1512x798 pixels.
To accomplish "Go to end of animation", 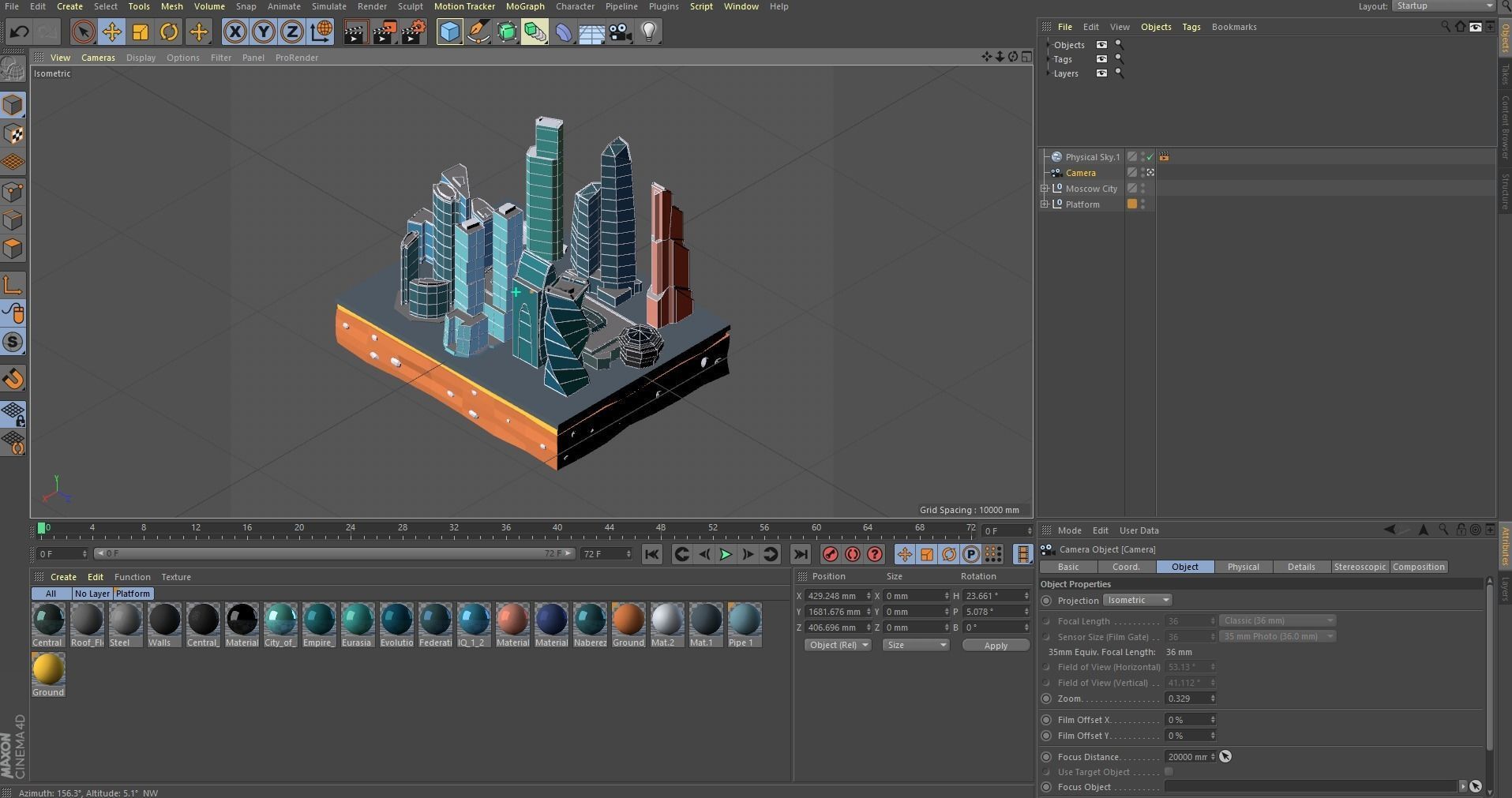I will point(800,555).
